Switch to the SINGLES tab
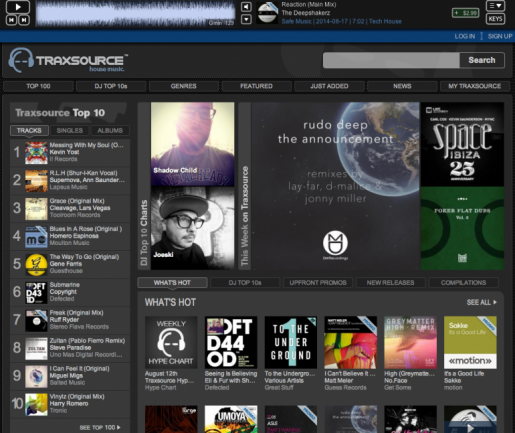Image resolution: width=515 pixels, height=433 pixels. coord(70,130)
